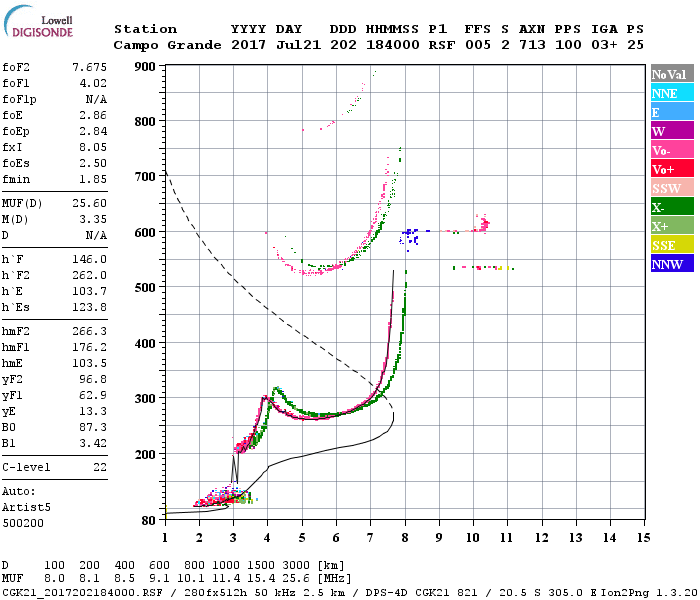Image resolution: width=700 pixels, height=600 pixels.
Task: Click the h`Es value 123.8
Action: click(x=89, y=308)
